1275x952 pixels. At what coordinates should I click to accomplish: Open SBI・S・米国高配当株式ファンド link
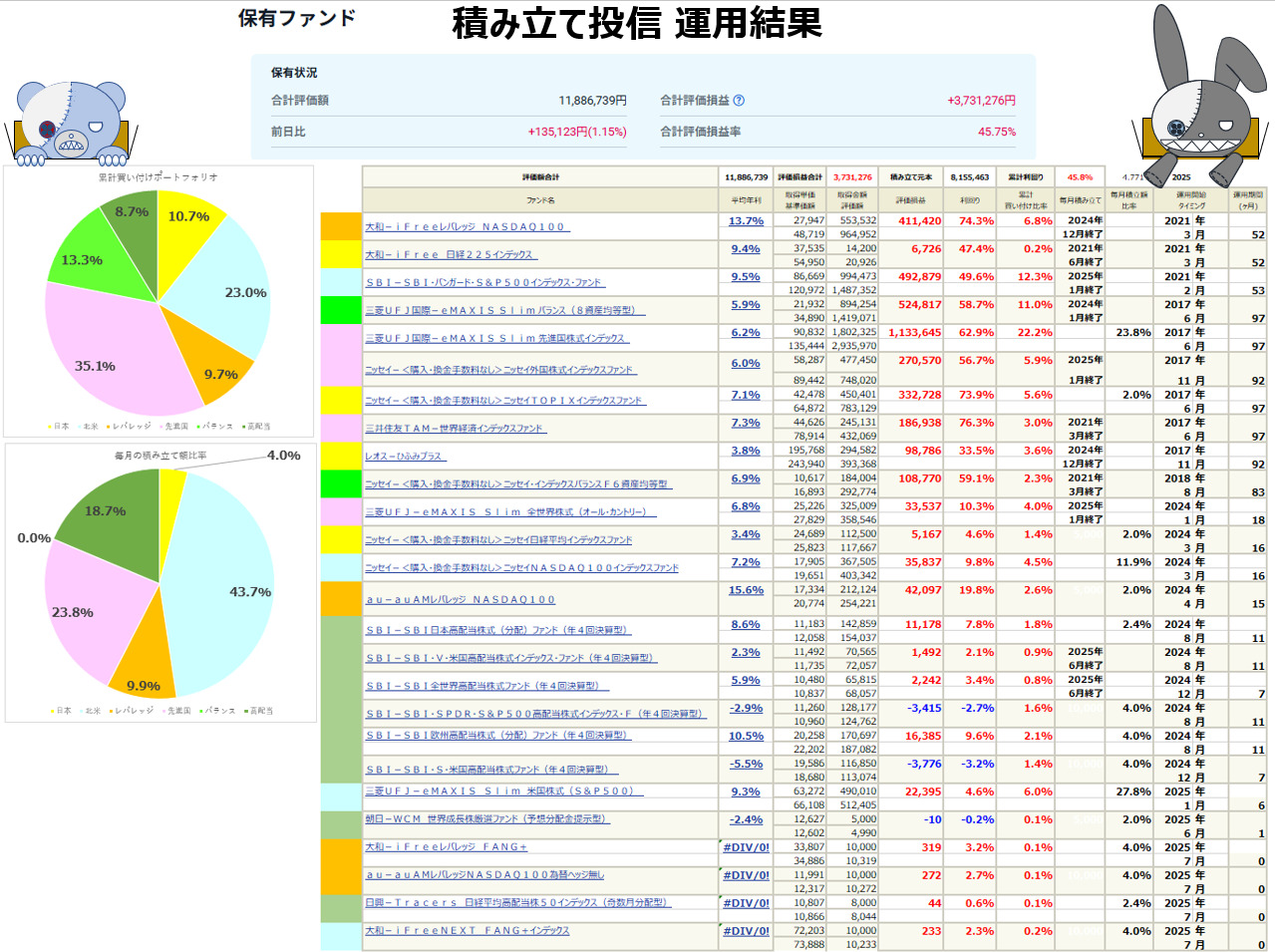pos(491,770)
